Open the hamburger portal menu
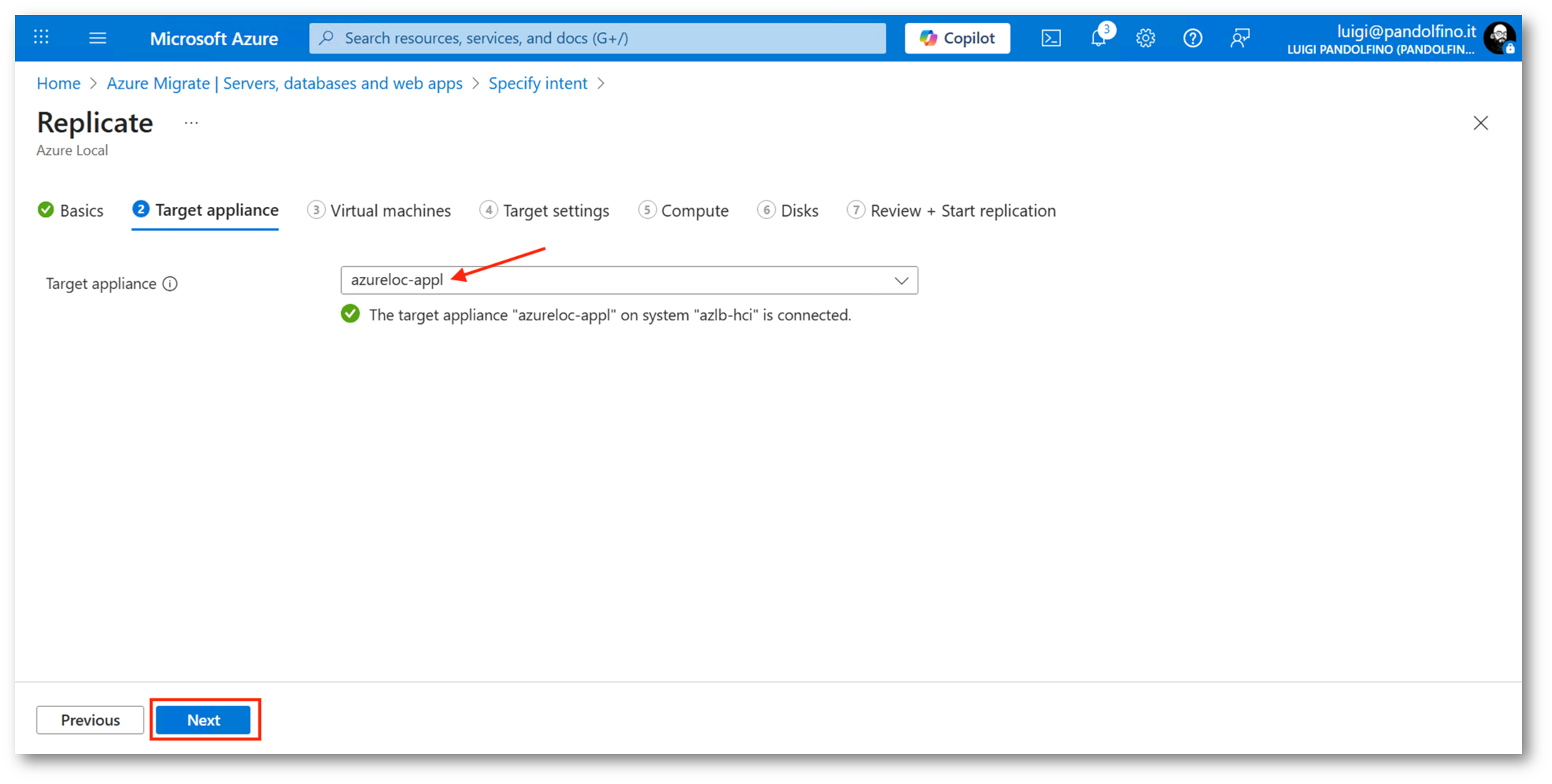Image resolution: width=1552 pixels, height=784 pixels. click(98, 38)
